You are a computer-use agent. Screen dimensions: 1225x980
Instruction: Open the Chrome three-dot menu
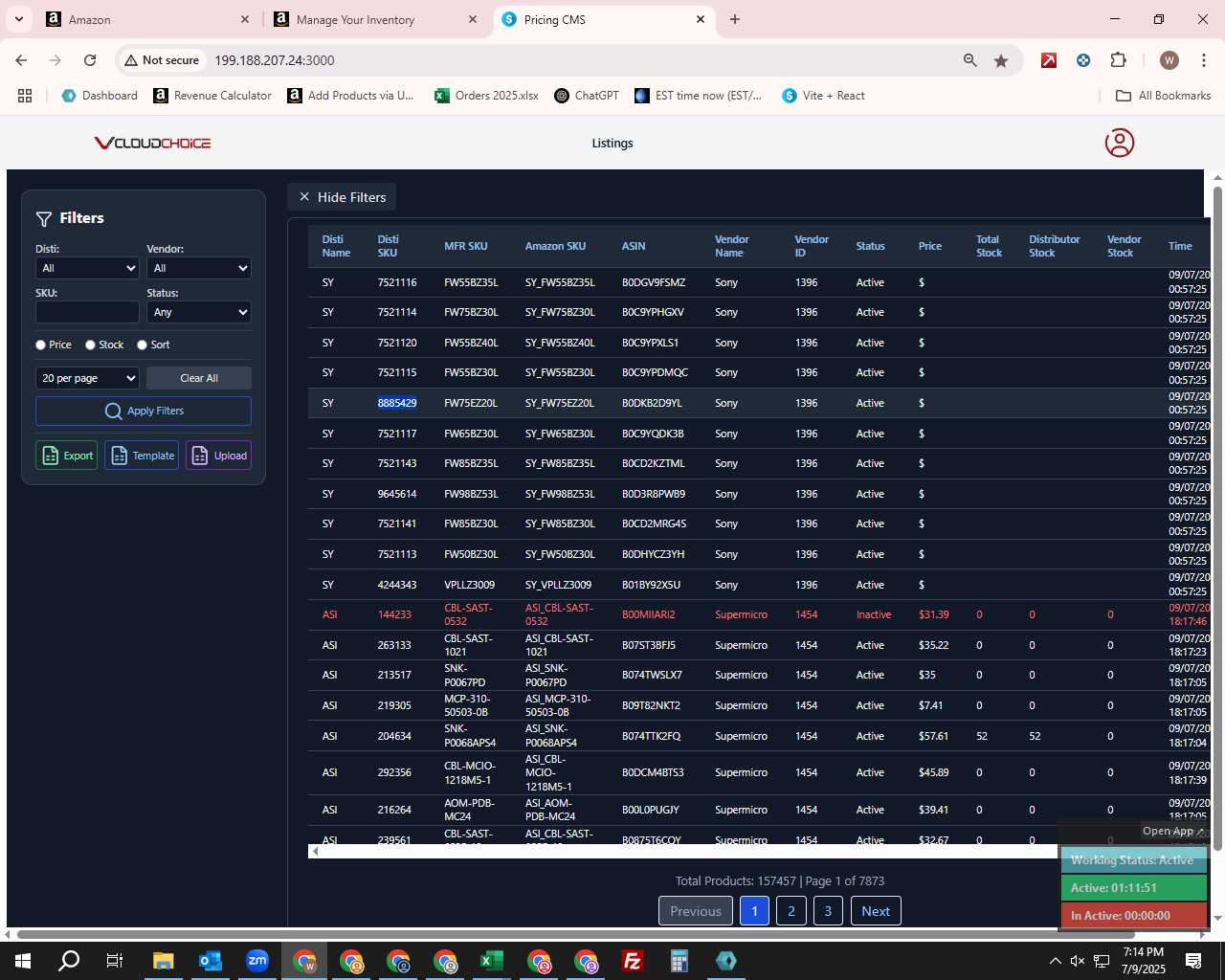[1203, 60]
